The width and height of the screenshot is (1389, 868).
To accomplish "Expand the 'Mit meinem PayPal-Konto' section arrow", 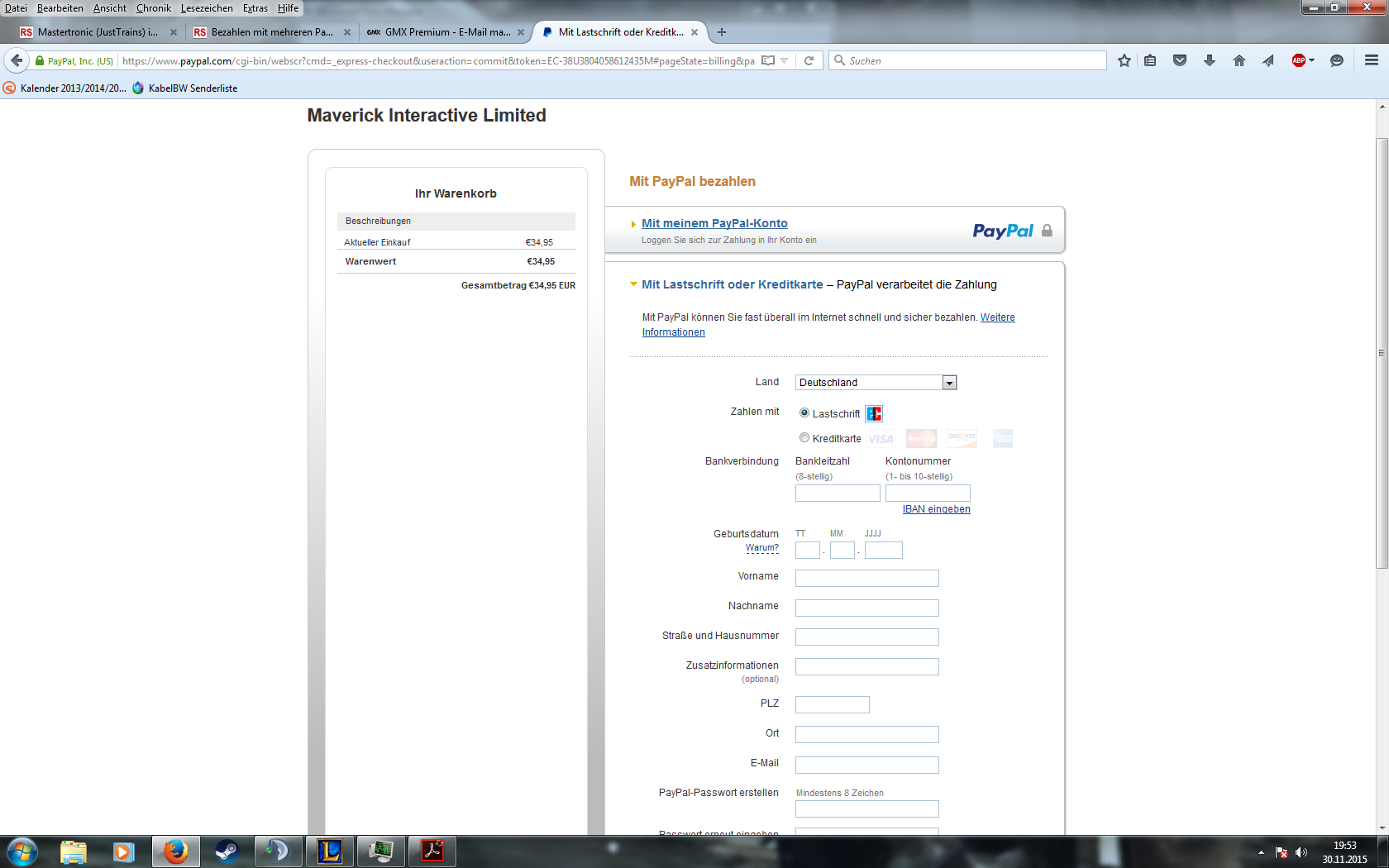I will tap(633, 224).
